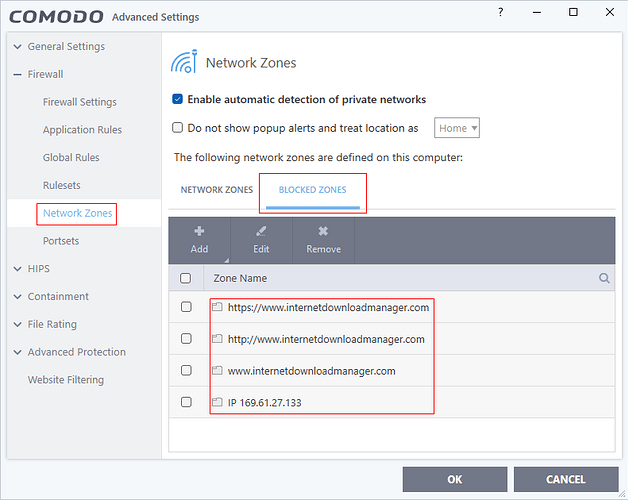
Task: Expand the Containment settings section
Action: pos(18,297)
